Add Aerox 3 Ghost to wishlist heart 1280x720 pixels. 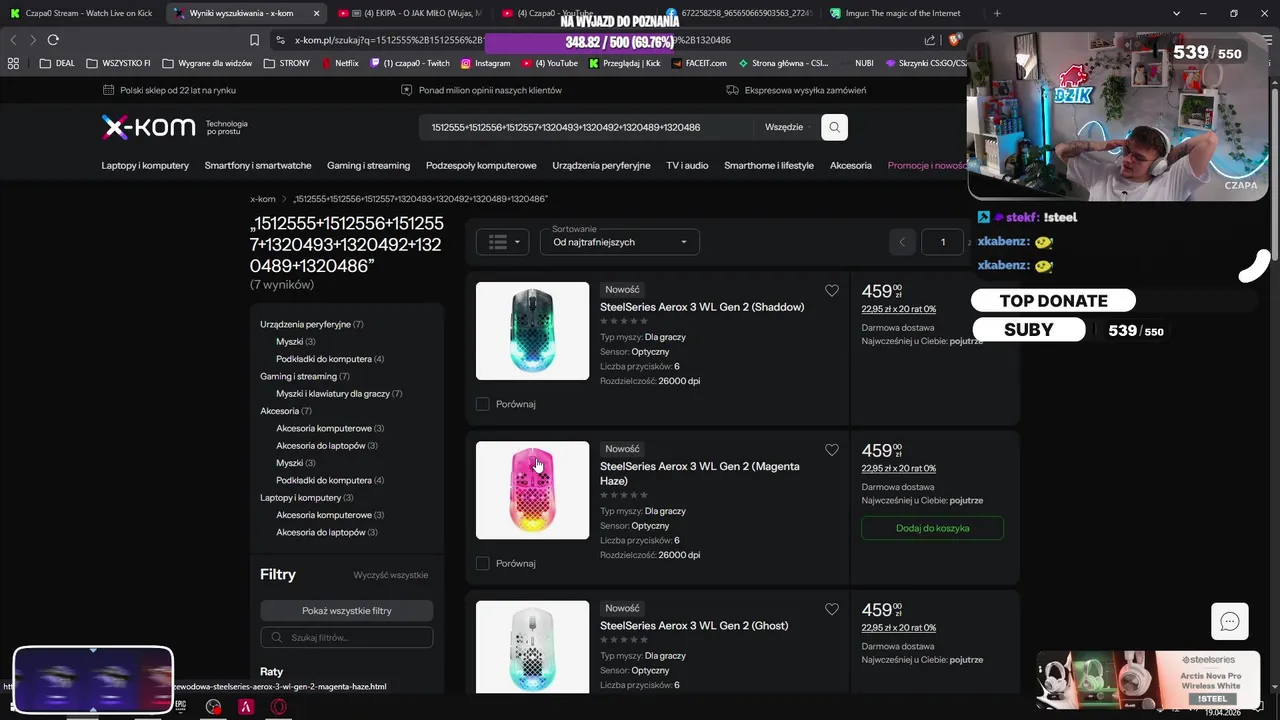pos(832,609)
